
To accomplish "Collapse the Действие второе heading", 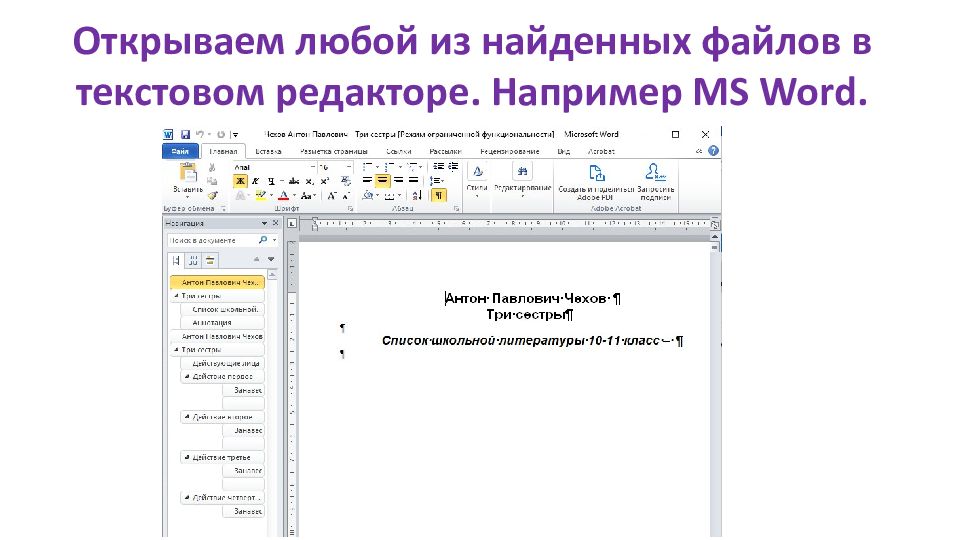I will point(187,417).
